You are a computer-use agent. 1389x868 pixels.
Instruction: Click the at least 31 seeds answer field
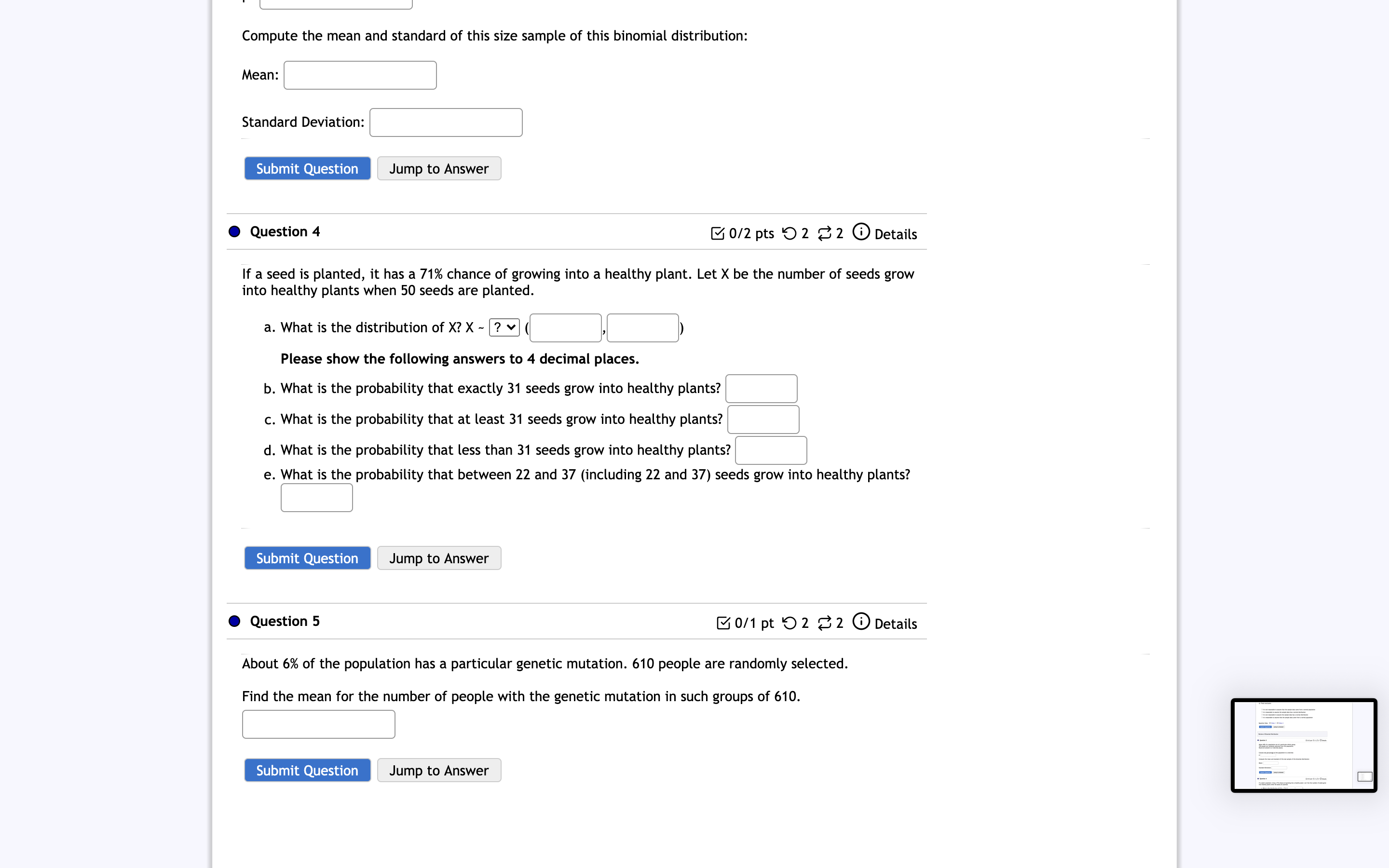[763, 420]
